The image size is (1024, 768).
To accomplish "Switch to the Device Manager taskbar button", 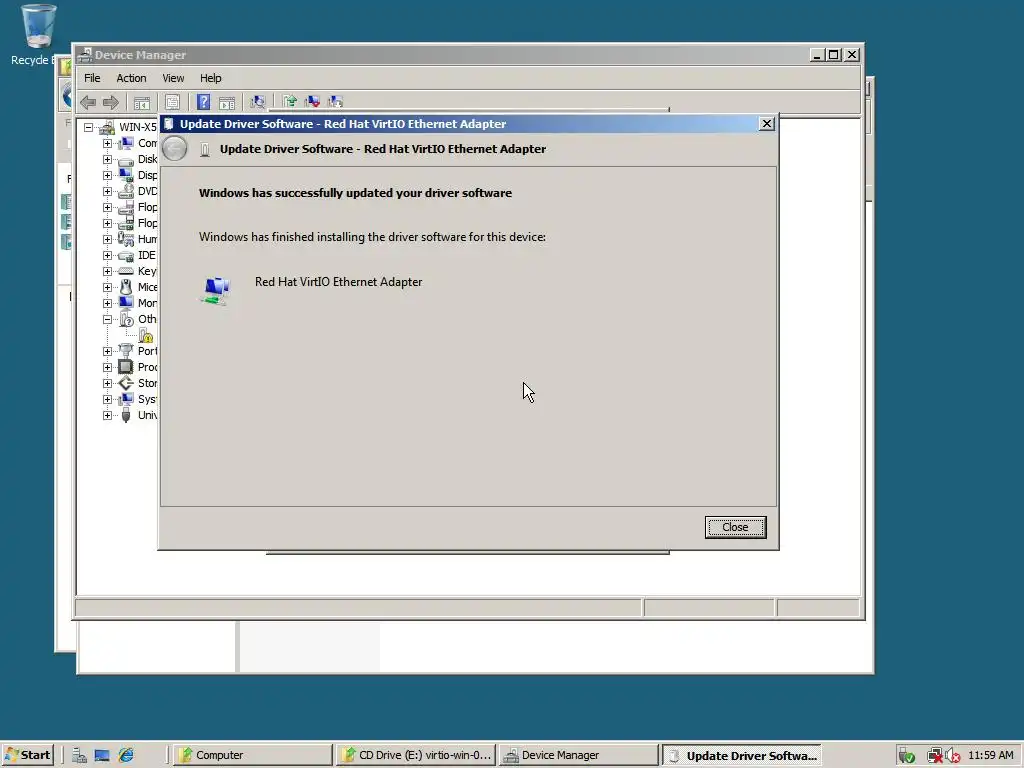I will point(579,755).
